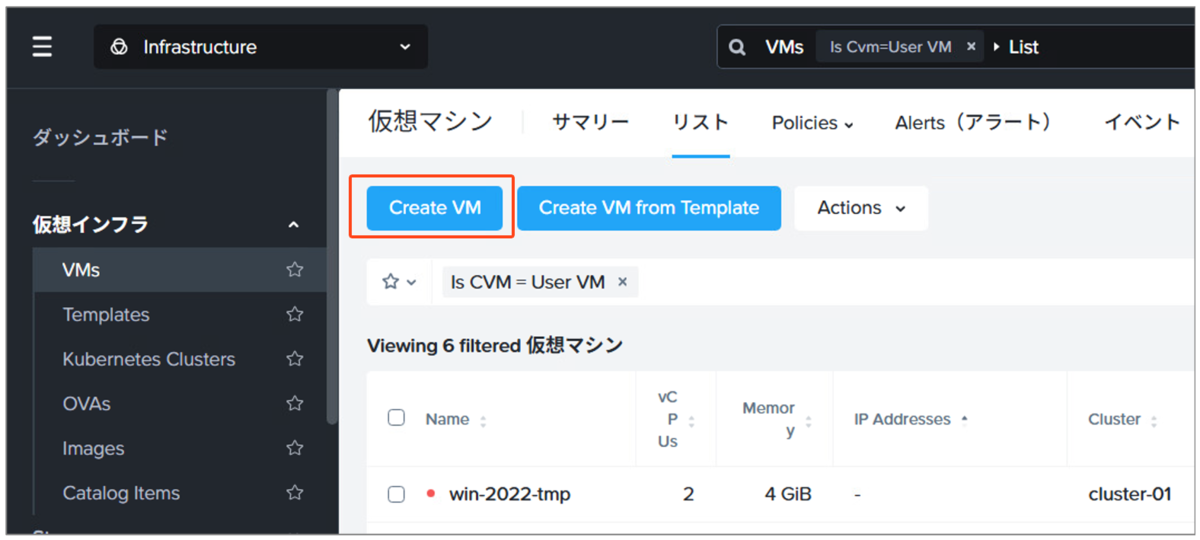Viewport: 1200px width, 540px height.
Task: Click Create VM from Template
Action: click(648, 208)
